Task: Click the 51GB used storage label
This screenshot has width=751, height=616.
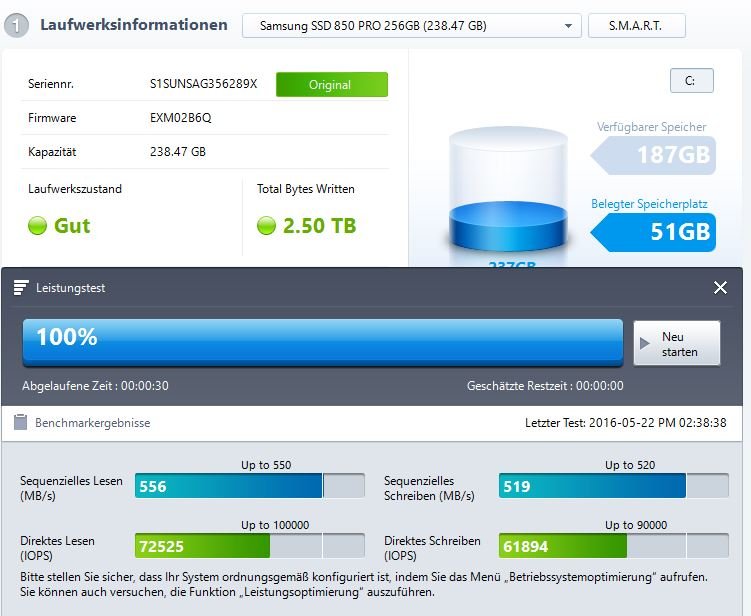Action: pyautogui.click(x=653, y=232)
